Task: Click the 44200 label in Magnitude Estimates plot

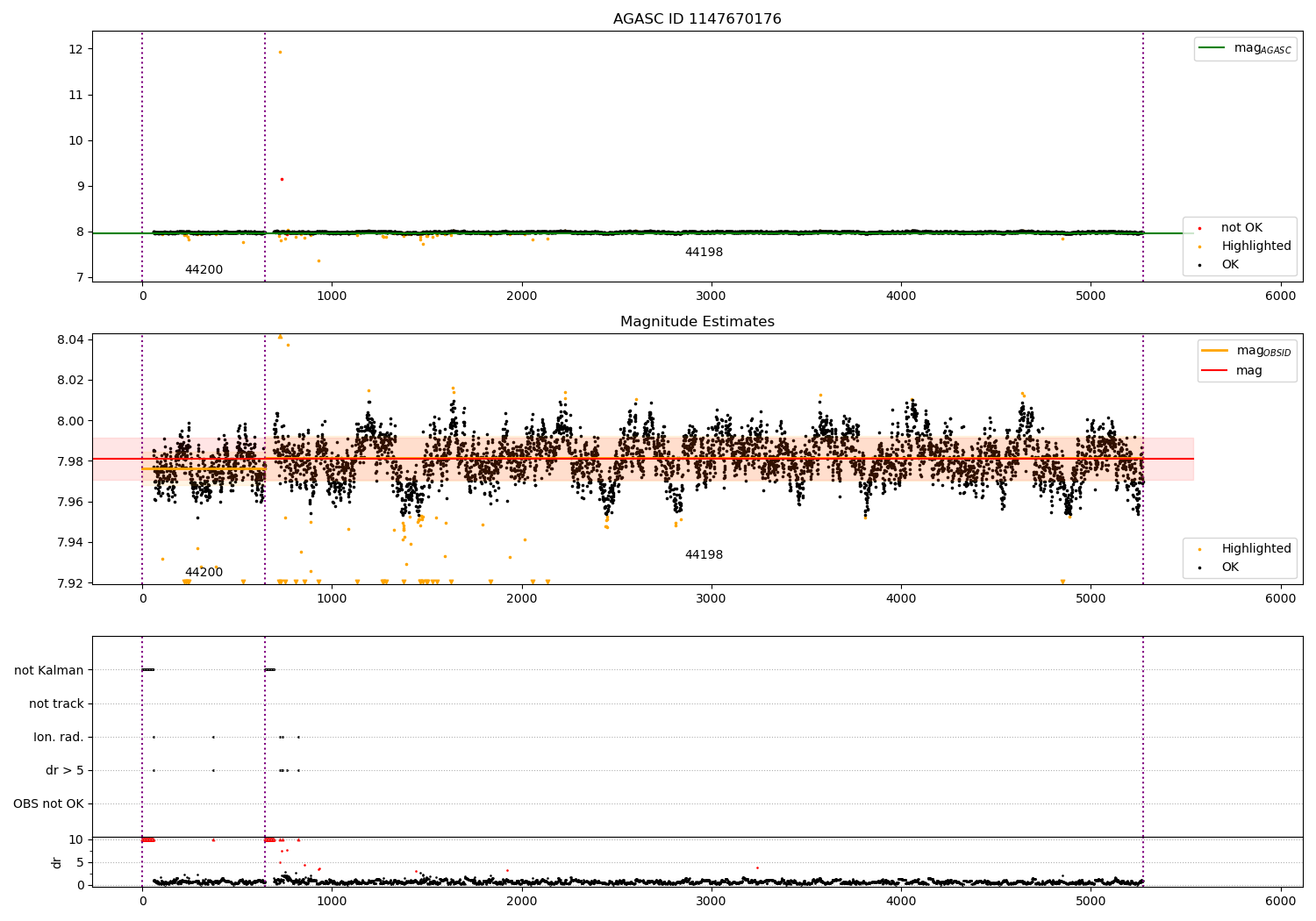Action: tap(204, 573)
